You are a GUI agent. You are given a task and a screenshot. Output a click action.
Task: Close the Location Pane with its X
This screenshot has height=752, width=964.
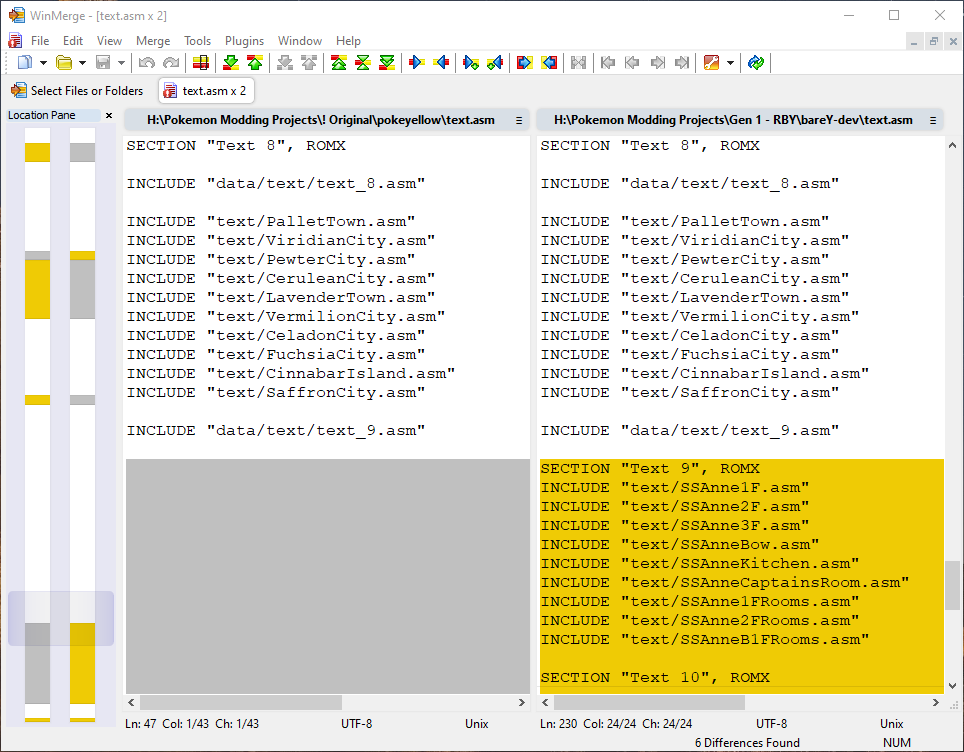109,116
